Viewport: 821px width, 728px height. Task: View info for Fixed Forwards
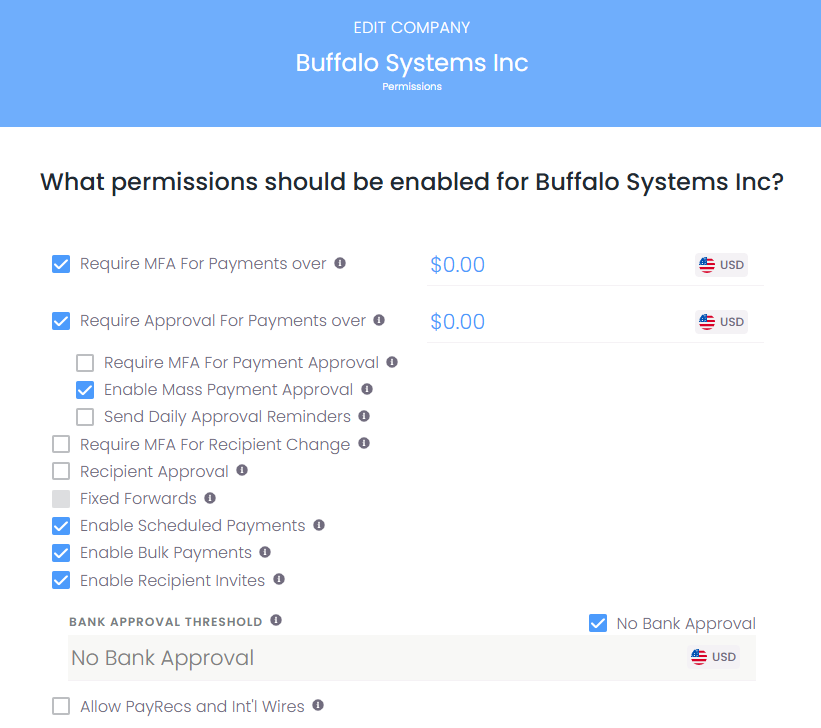(210, 497)
